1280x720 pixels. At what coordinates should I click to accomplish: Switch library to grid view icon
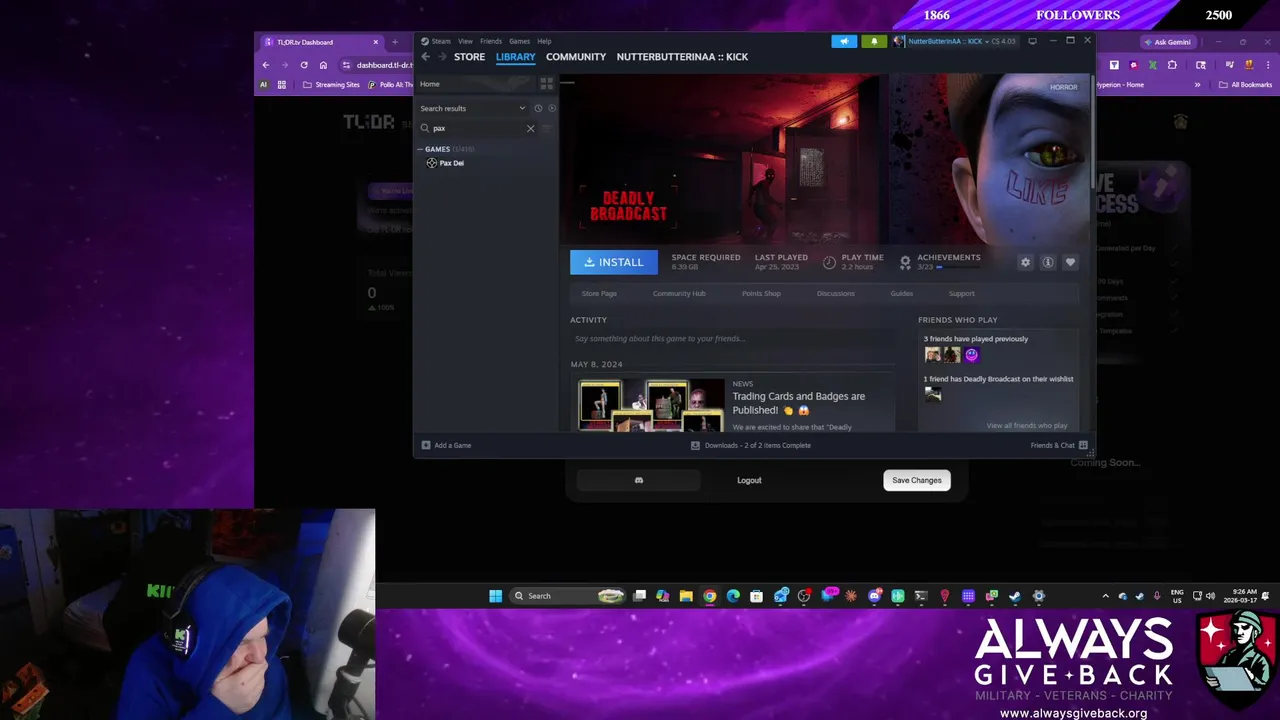546,84
